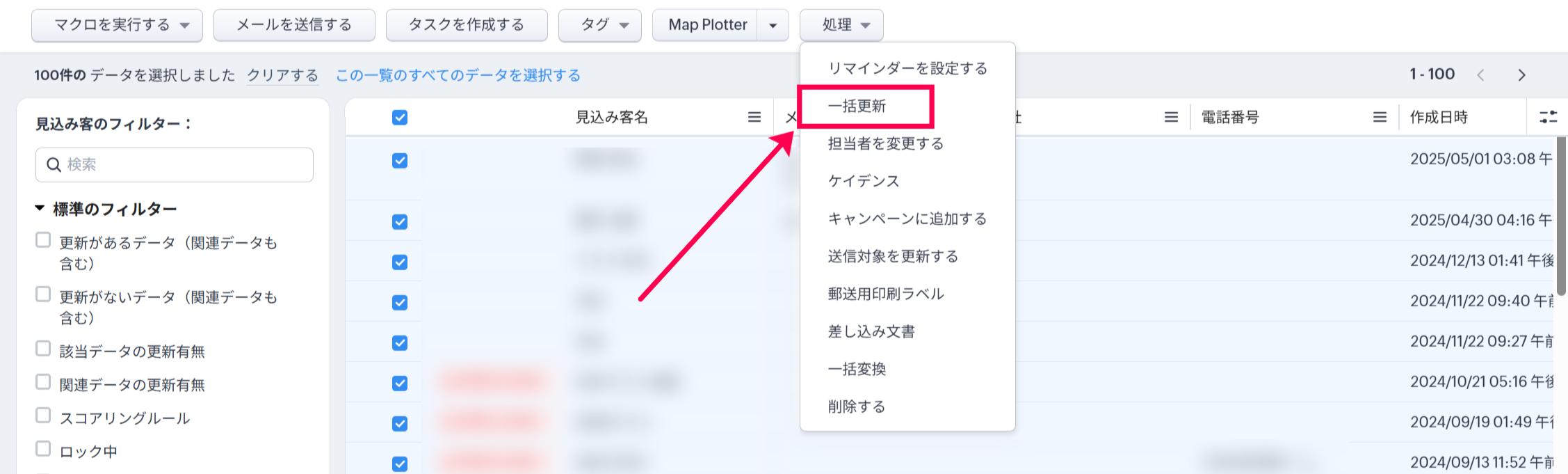This screenshot has height=474, width=1568.
Task: Open the column settings icon beside 作成日時
Action: point(1548,117)
